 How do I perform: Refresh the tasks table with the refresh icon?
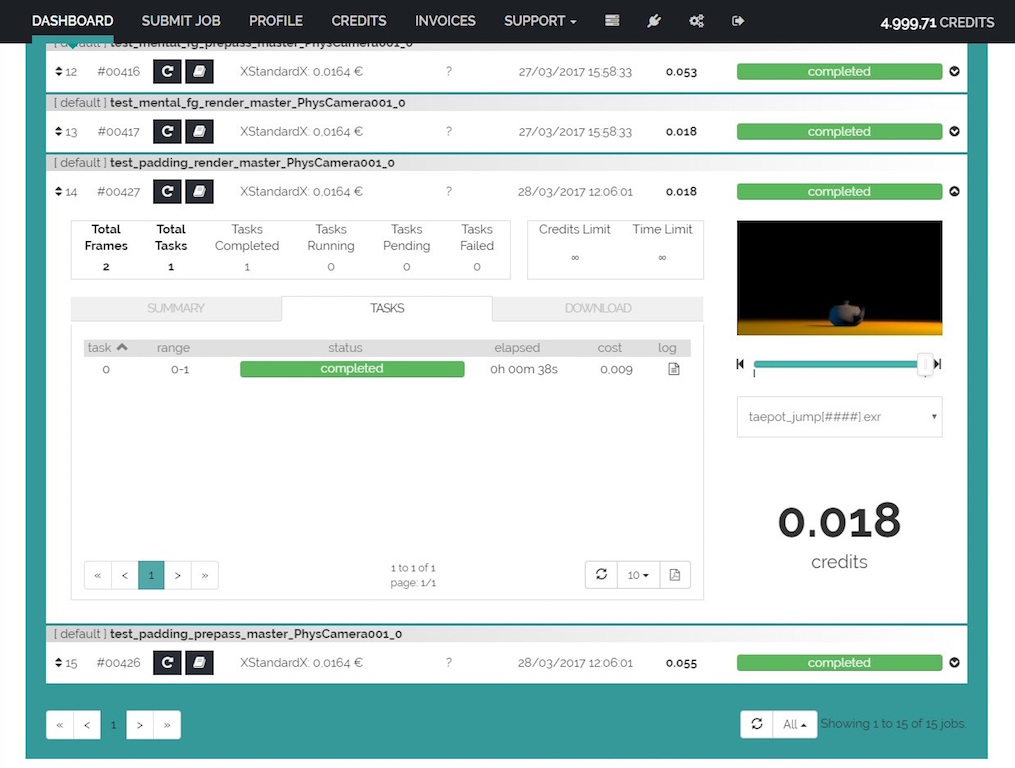pos(601,574)
